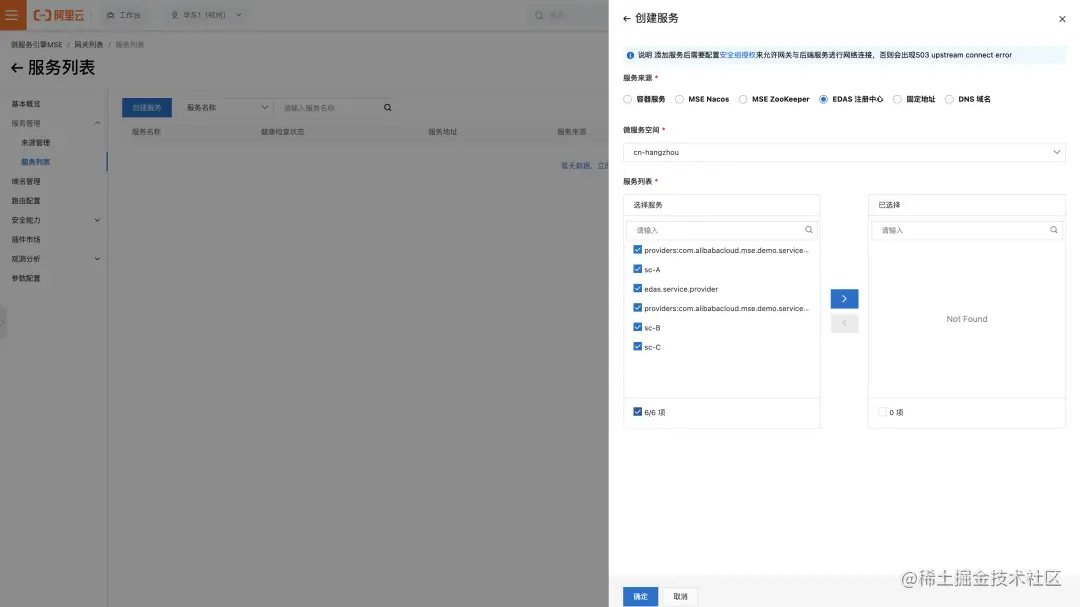Open 插件市场 in the sidebar

26,239
